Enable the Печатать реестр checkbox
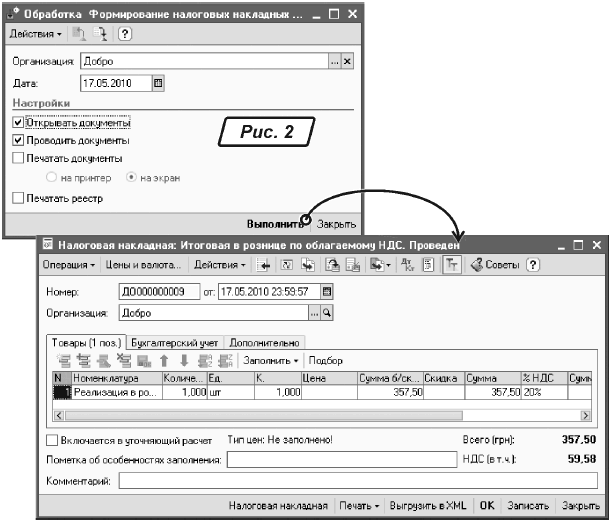Viewport: 611px width, 522px height. (18, 199)
